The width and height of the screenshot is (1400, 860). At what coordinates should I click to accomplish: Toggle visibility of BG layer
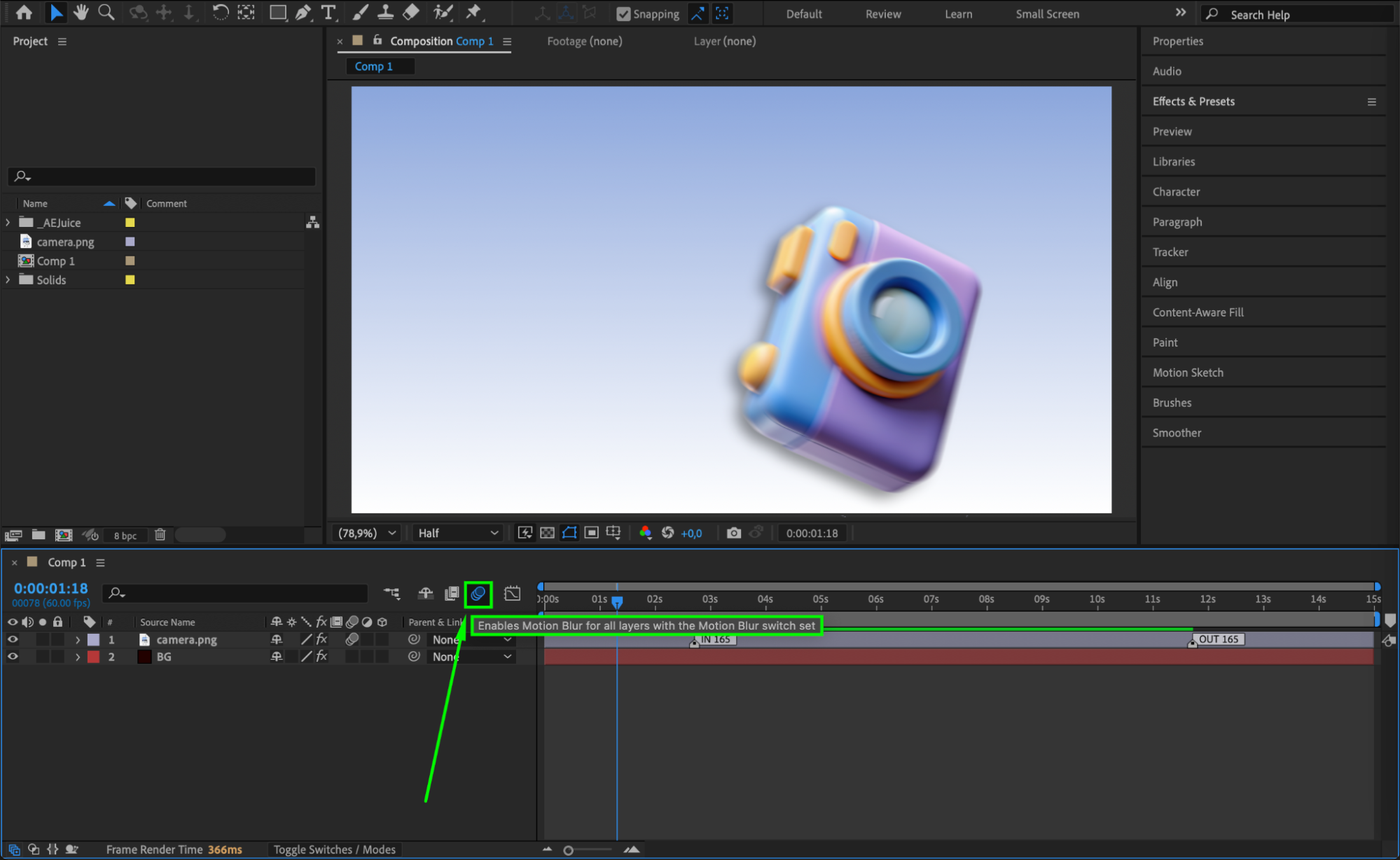click(13, 657)
